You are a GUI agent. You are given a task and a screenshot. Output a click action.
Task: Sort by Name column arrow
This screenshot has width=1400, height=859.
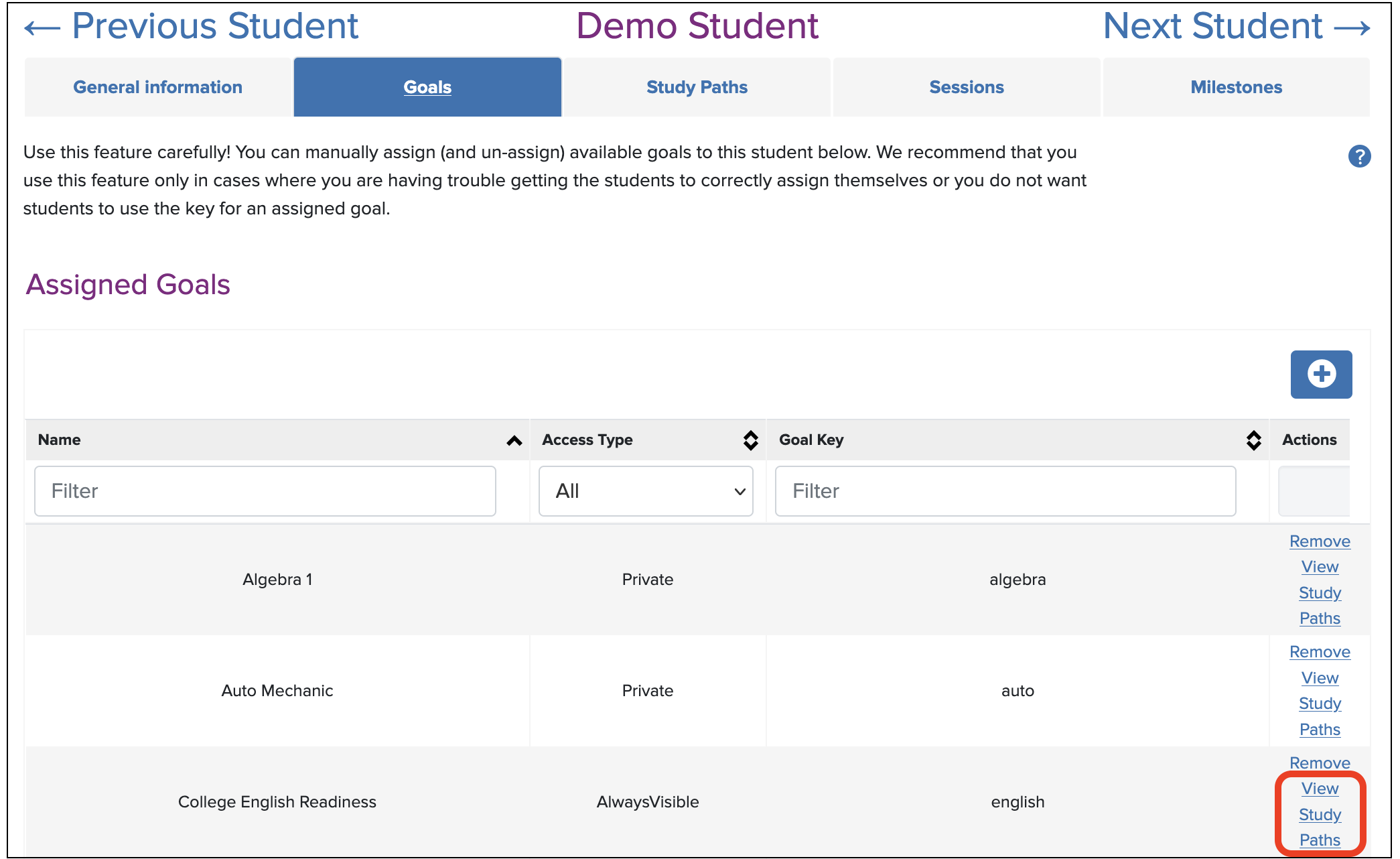514,440
